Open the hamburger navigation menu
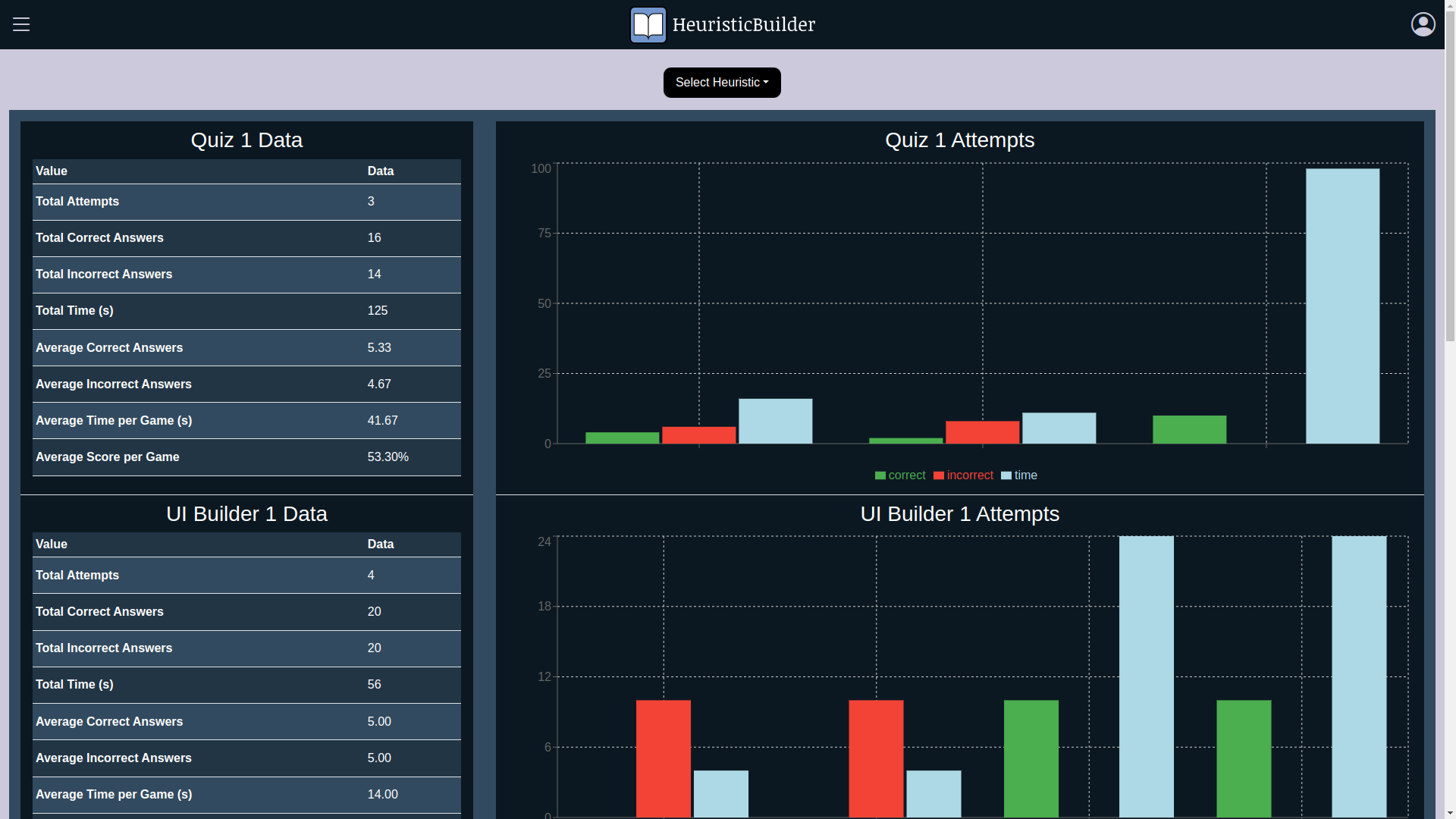This screenshot has height=819, width=1456. (21, 24)
